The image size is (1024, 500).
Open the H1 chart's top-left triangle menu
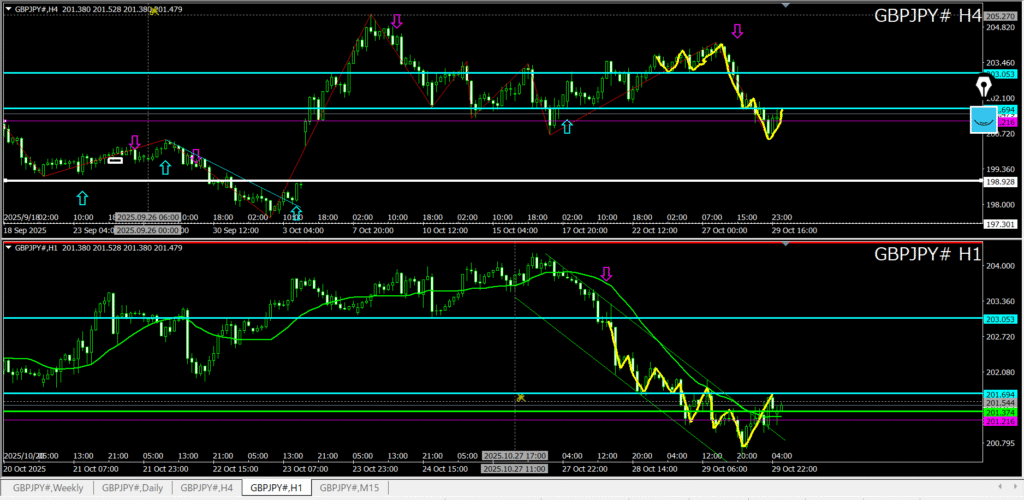click(6, 245)
